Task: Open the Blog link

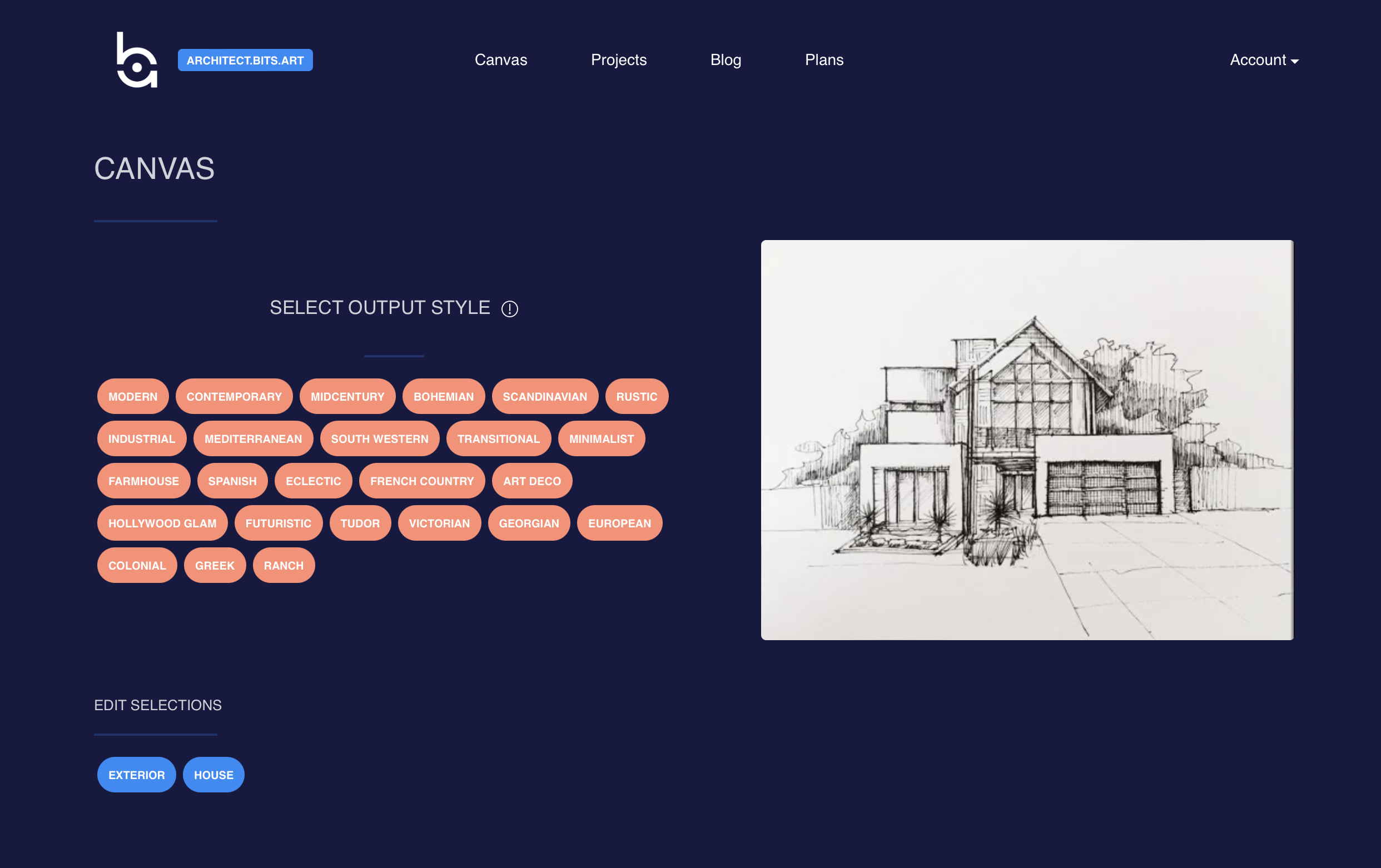Action: [725, 60]
